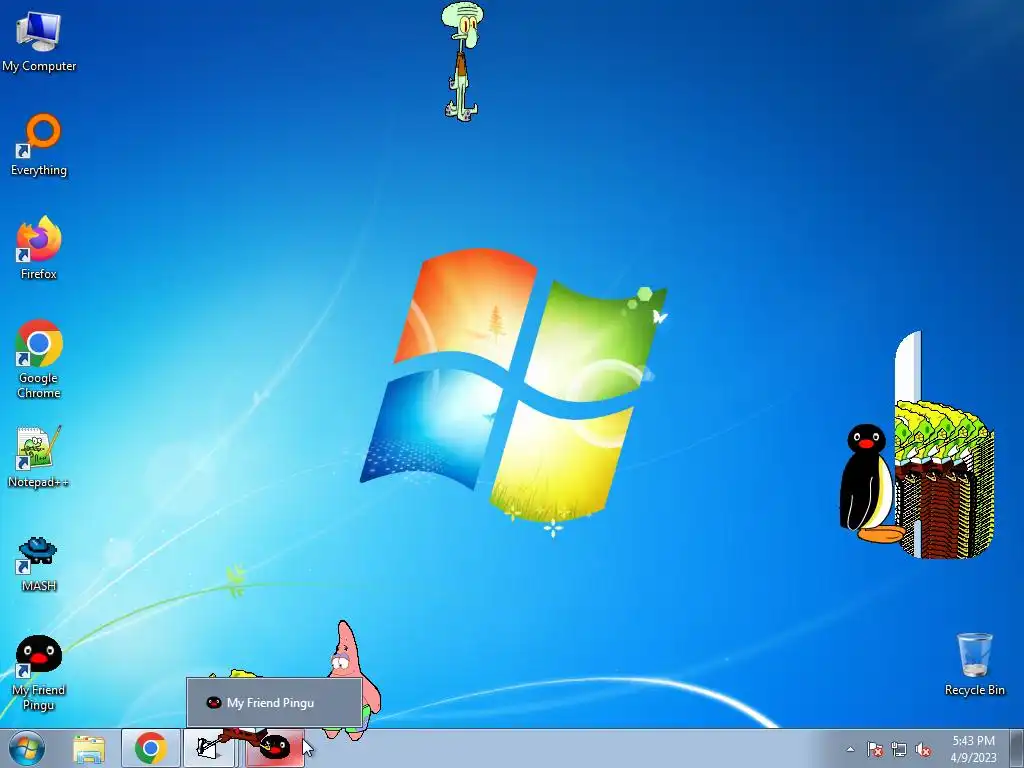
Task: Click the Show desktop button
Action: pos(1017,749)
